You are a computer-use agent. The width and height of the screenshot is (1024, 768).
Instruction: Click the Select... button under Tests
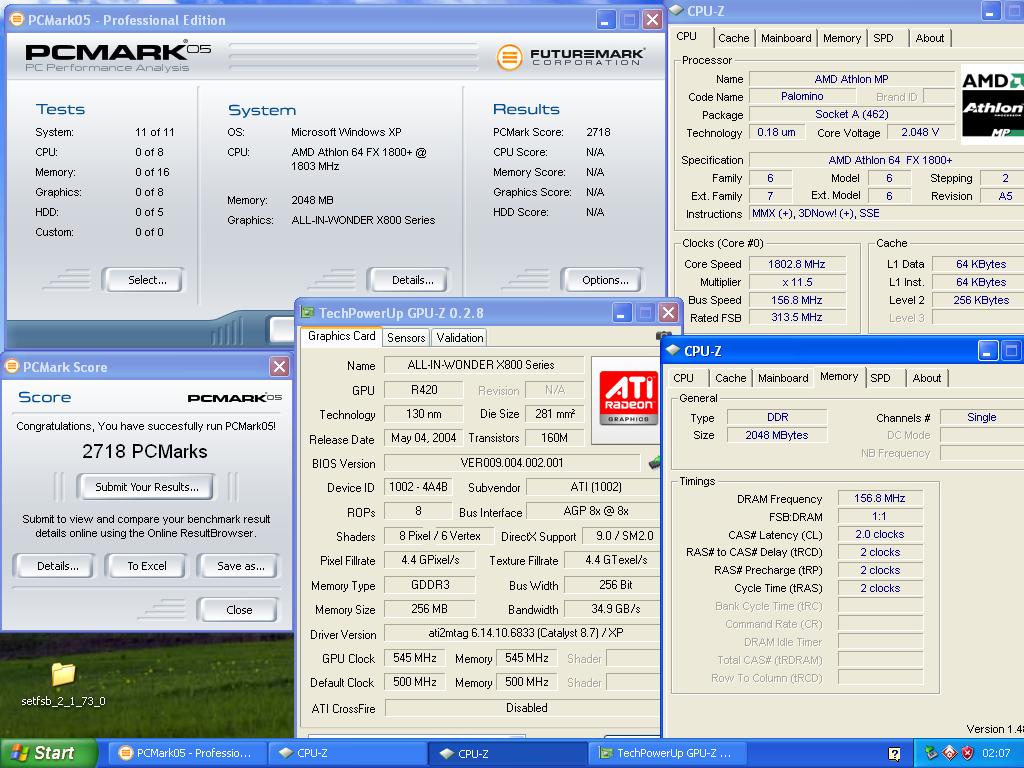144,280
